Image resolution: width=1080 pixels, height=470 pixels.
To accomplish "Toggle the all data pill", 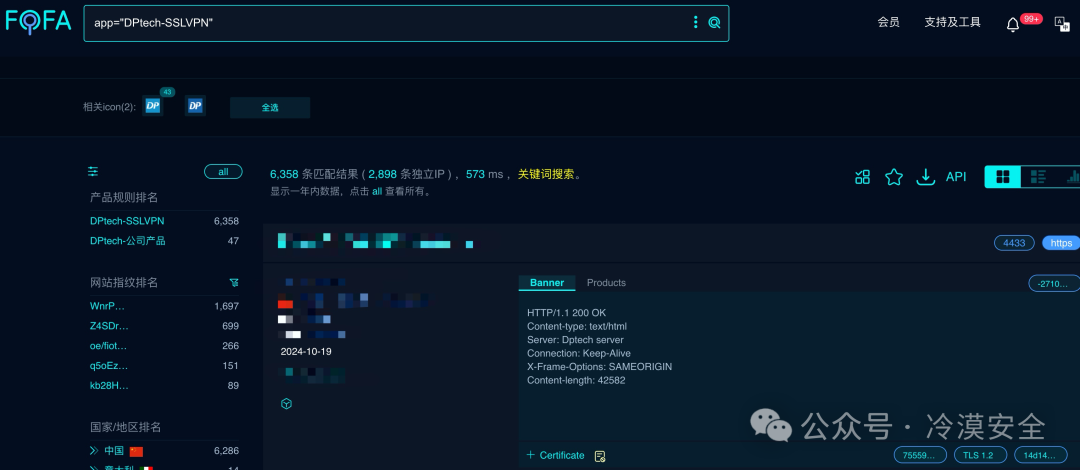I will pyautogui.click(x=223, y=172).
